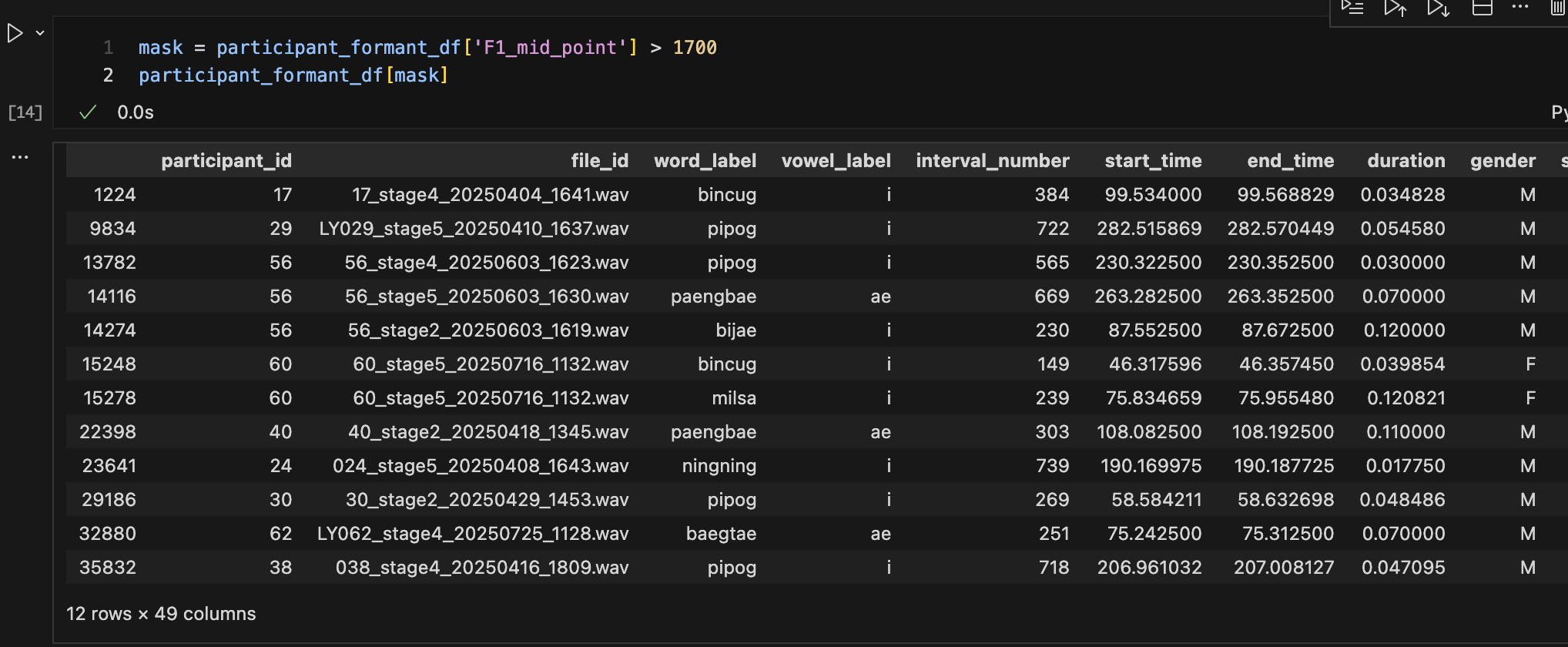Click the duration column header
Screen dimensions: 1568x647
[1406, 160]
